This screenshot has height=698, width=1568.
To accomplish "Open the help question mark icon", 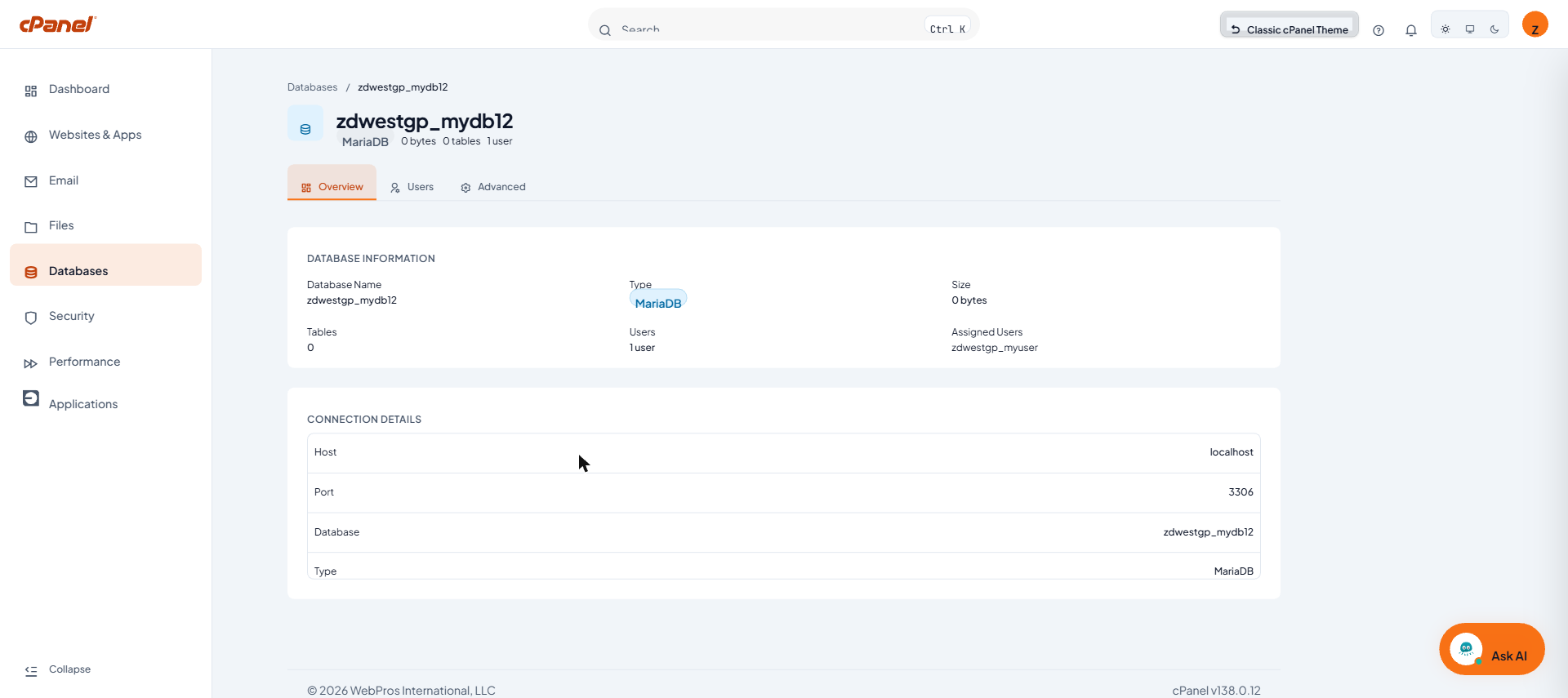I will (x=1379, y=30).
